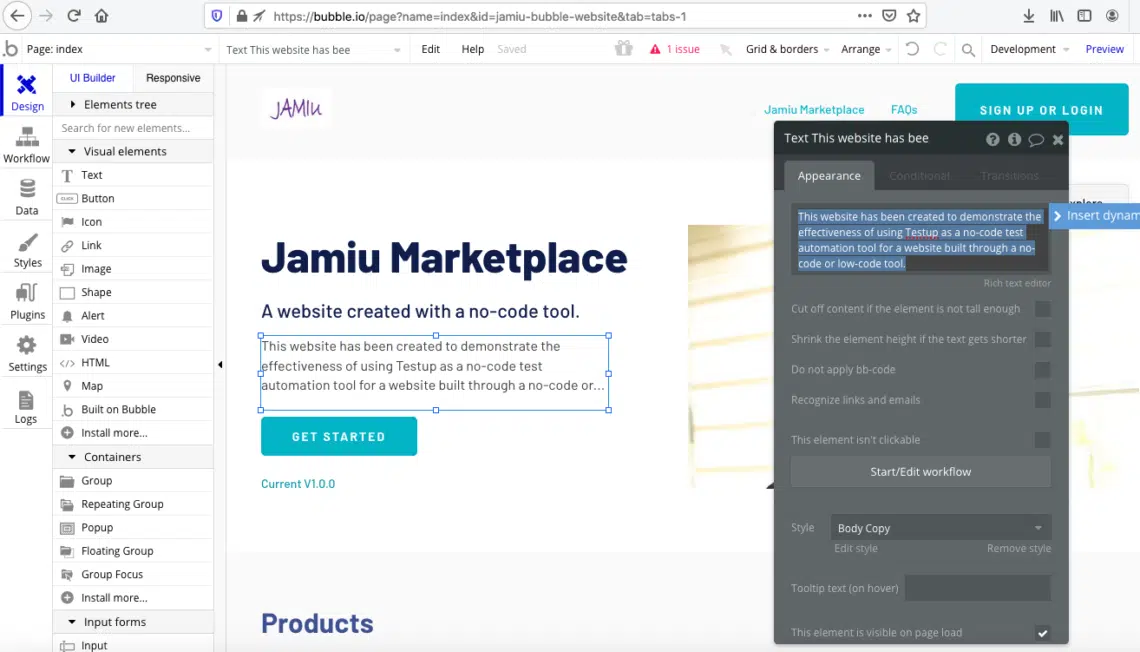Open the Logs section
Screen dimensions: 1140x652
[x=25, y=406]
